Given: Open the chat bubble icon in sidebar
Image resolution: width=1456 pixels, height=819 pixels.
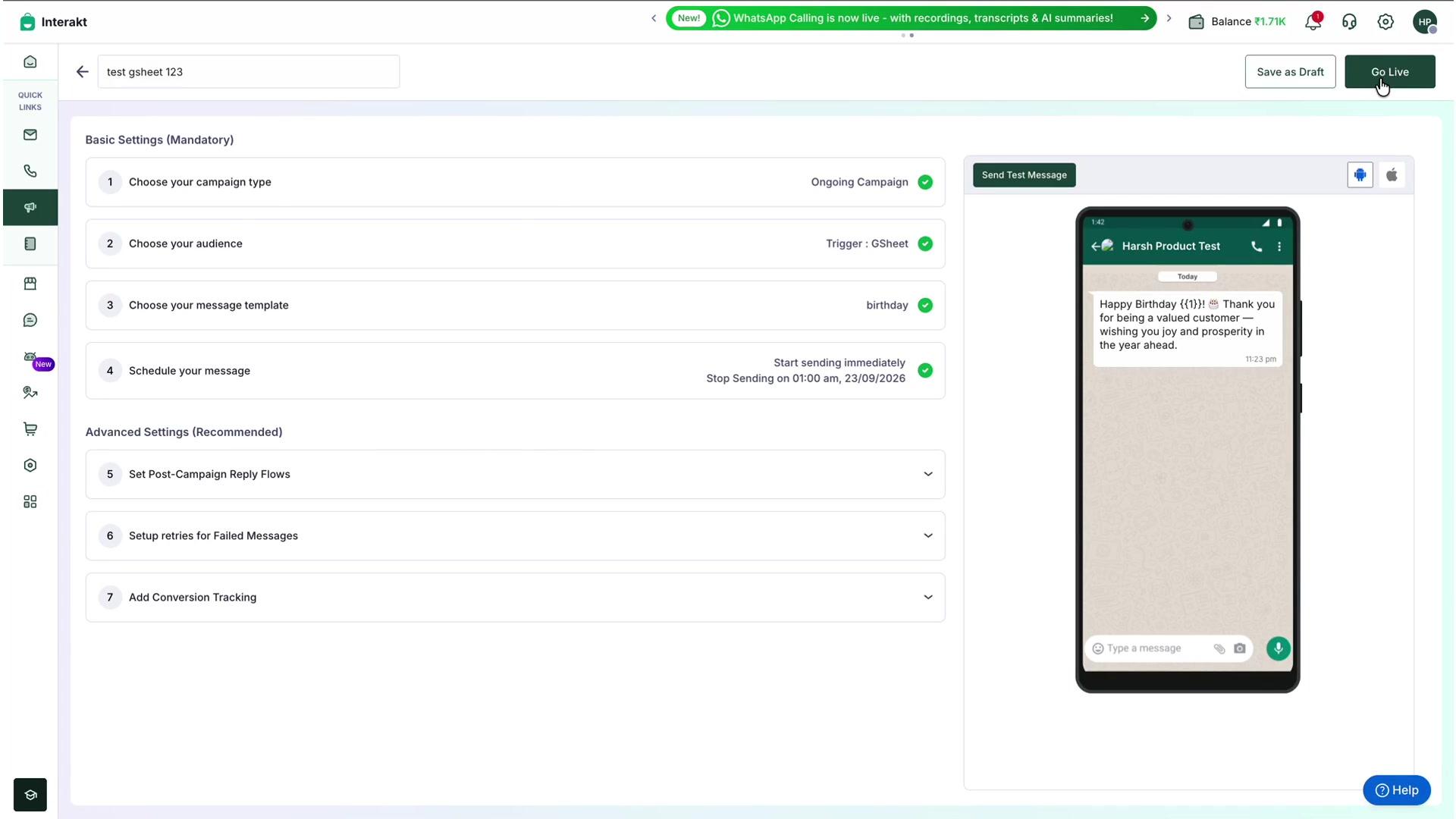Looking at the screenshot, I should (30, 320).
